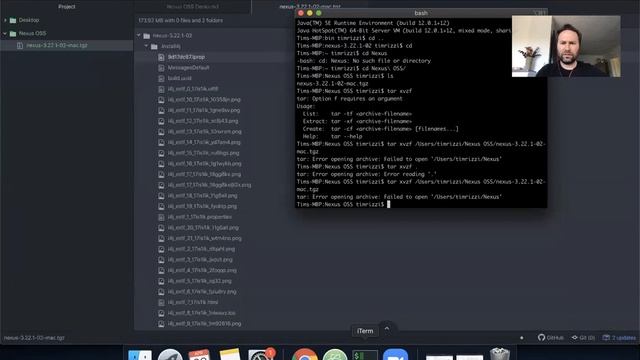Image resolution: width=640 pixels, height=360 pixels.
Task: Click the image icon of i4j_extf_12 png
Action: (x=161, y=121)
